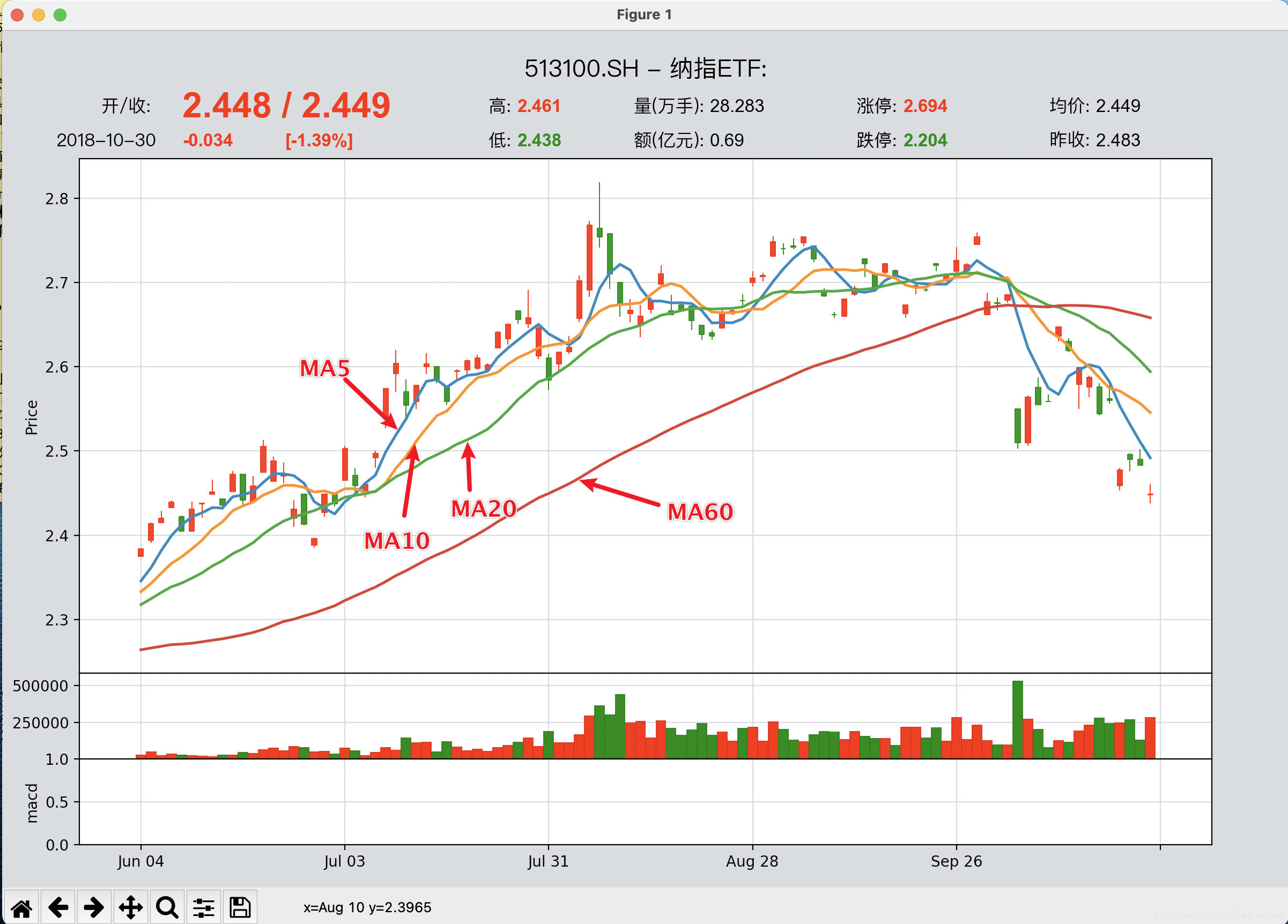Toggle the Zoom magnifier tool
1288x924 pixels.
(x=167, y=907)
